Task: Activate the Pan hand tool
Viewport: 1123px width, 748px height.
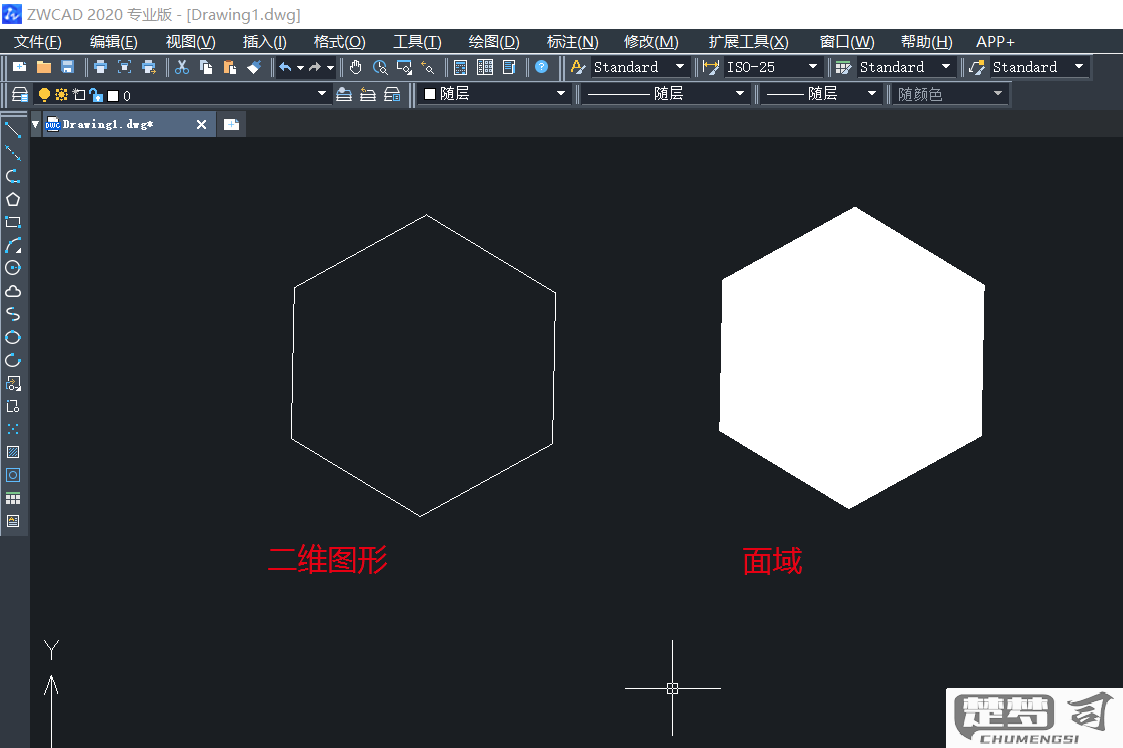Action: (356, 67)
